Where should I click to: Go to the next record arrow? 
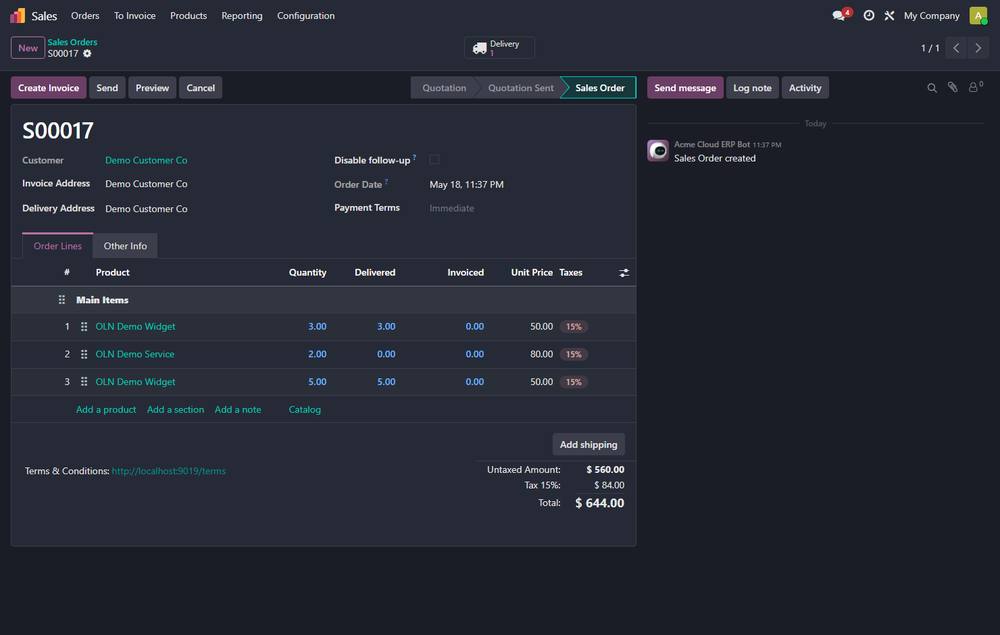tap(978, 48)
